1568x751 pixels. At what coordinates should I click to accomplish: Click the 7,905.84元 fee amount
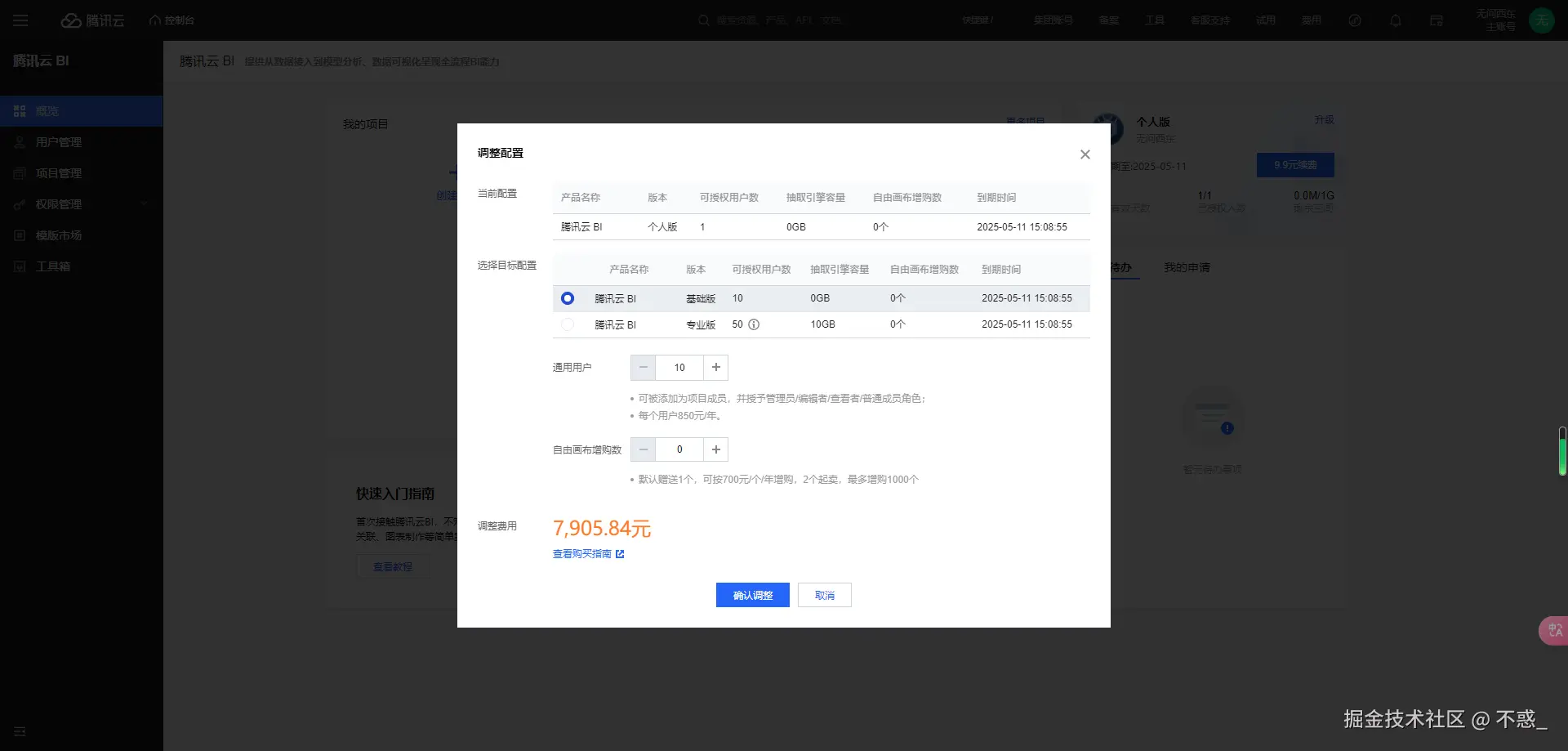[x=602, y=529]
